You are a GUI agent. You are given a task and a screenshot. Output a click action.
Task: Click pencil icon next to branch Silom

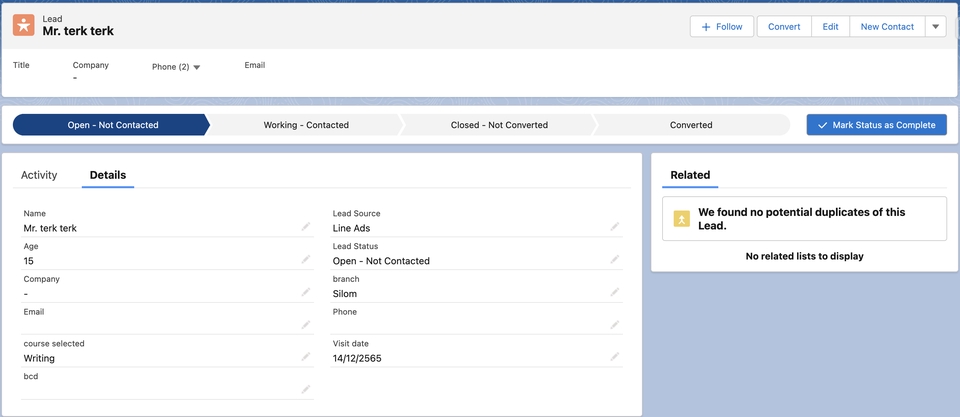(x=615, y=293)
